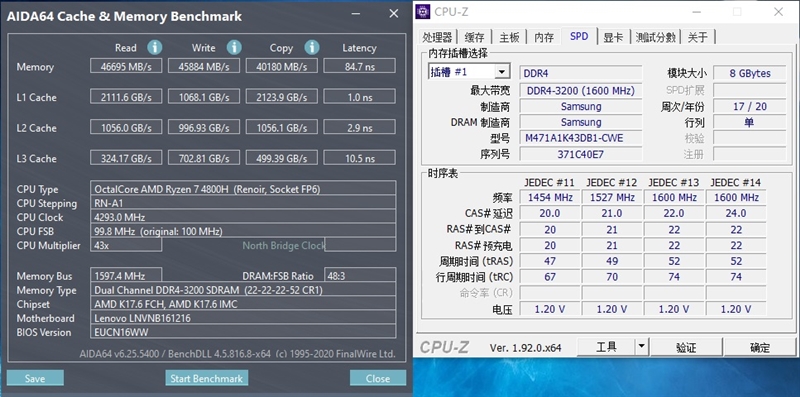Image resolution: width=800 pixels, height=397 pixels.
Task: Switch to the 主板 tab
Action: tap(509, 37)
